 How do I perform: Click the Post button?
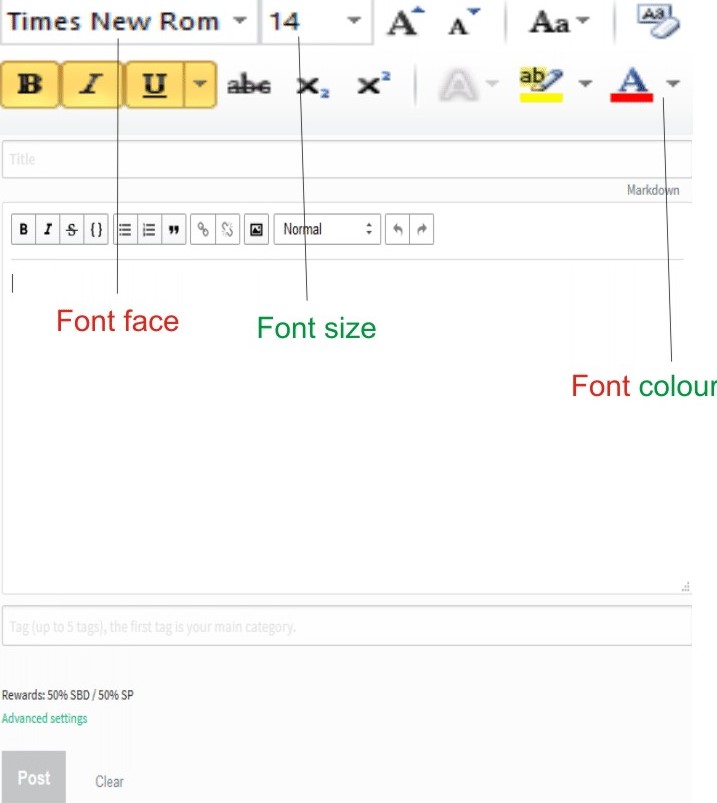[x=34, y=777]
